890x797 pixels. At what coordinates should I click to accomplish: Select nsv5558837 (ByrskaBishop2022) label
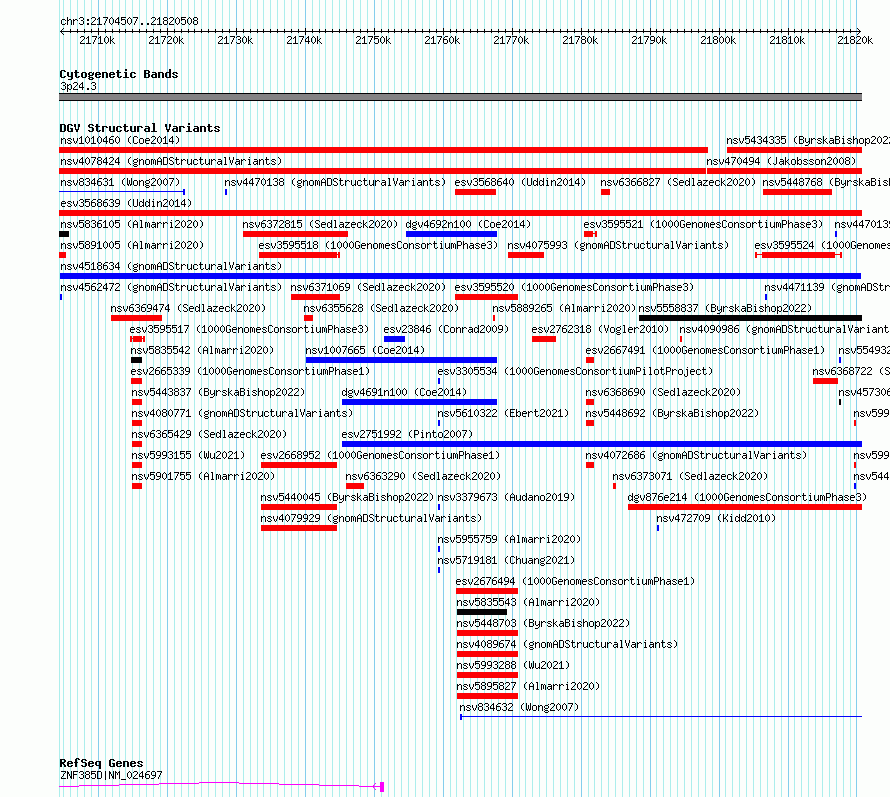pos(725,308)
